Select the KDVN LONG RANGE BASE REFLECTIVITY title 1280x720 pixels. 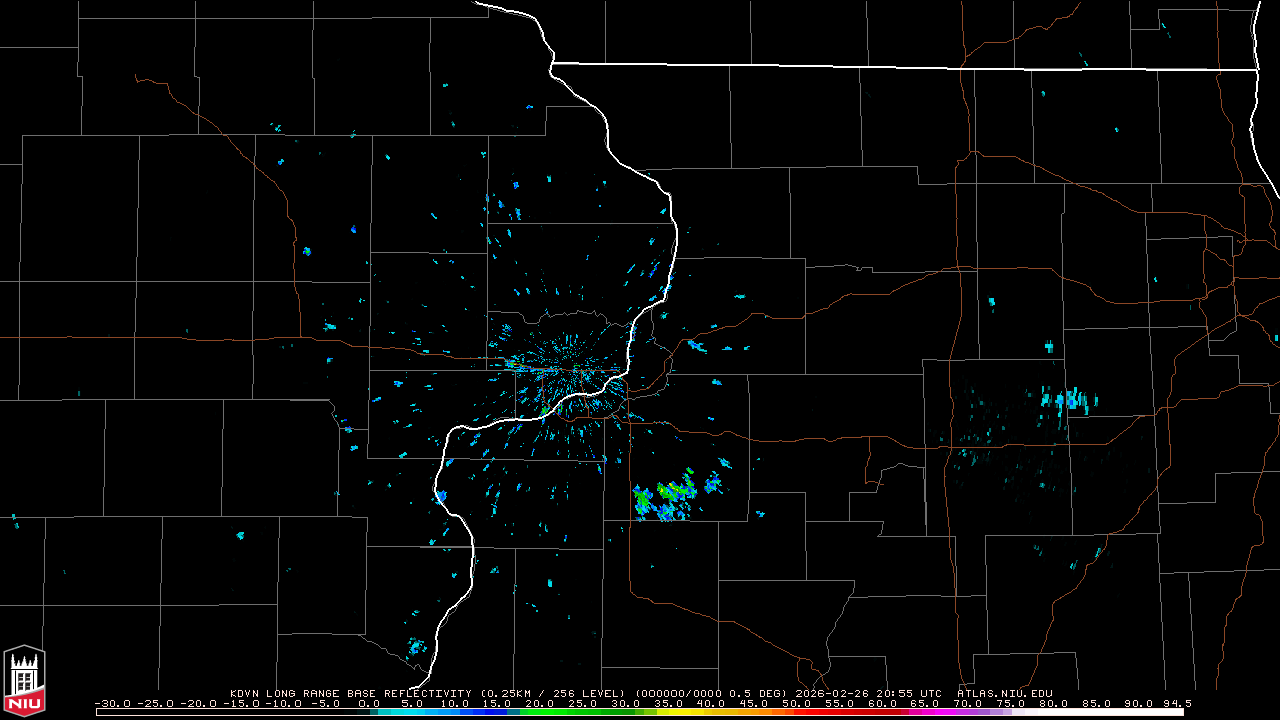(x=351, y=693)
